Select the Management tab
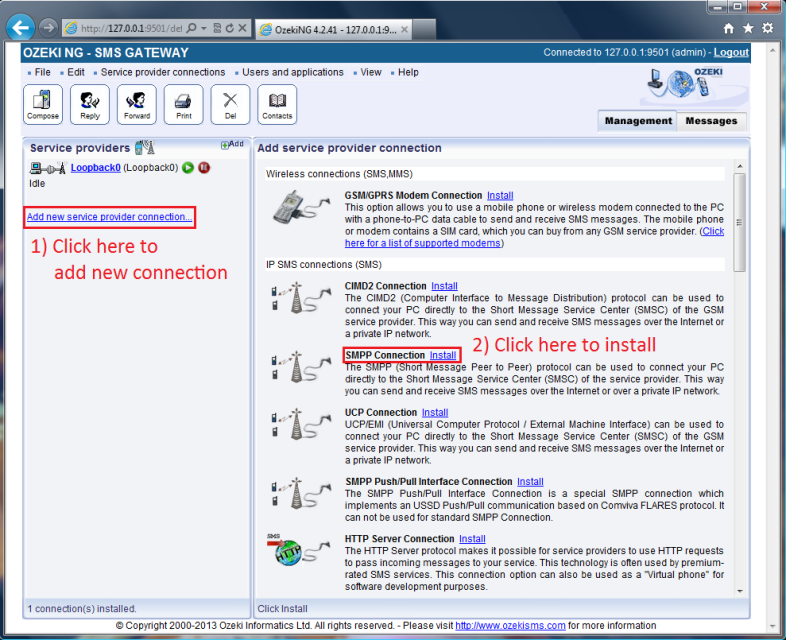Screen dimensions: 786x640 click(x=638, y=121)
